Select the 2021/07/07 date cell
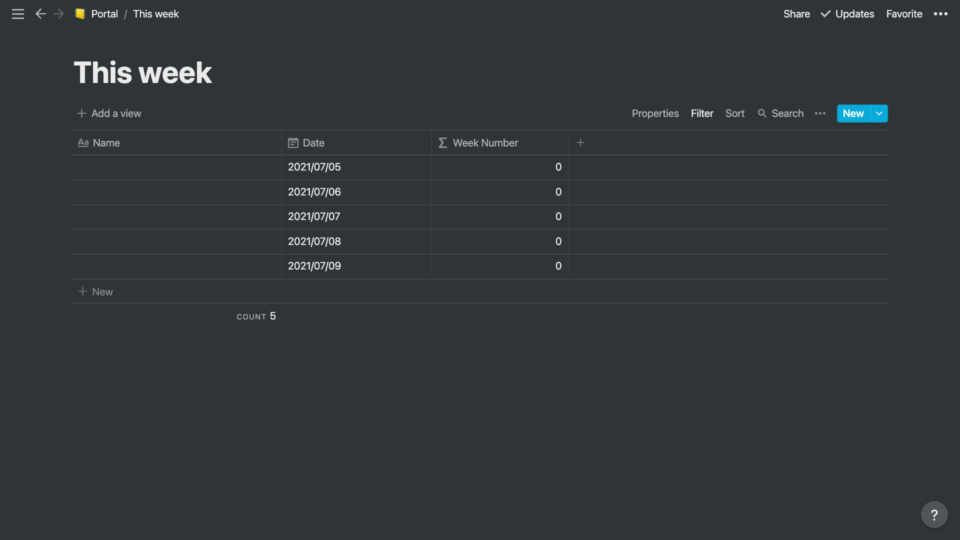The image size is (960, 540). 356,217
